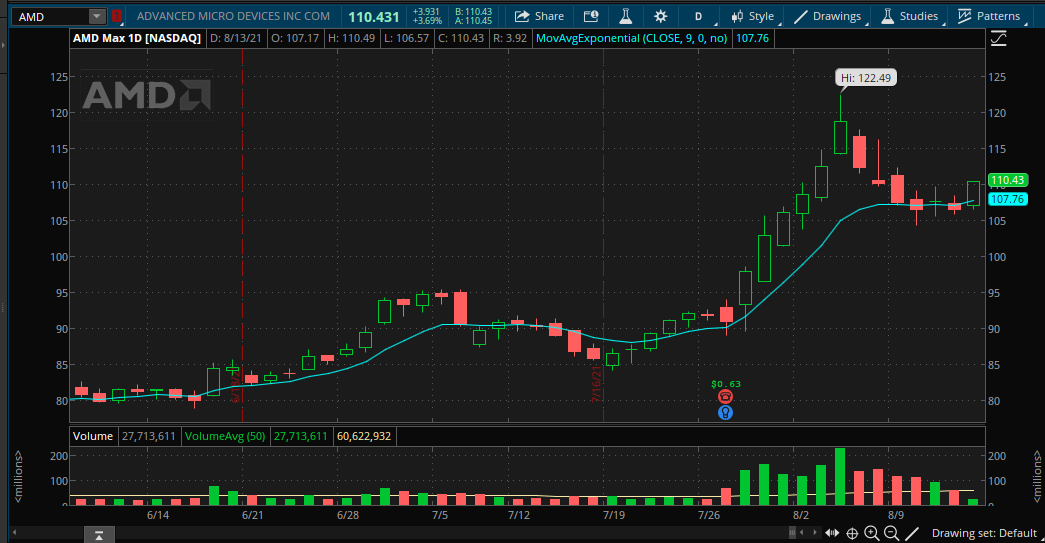
Task: Click the 7/19 date on time axis
Action: click(614, 515)
